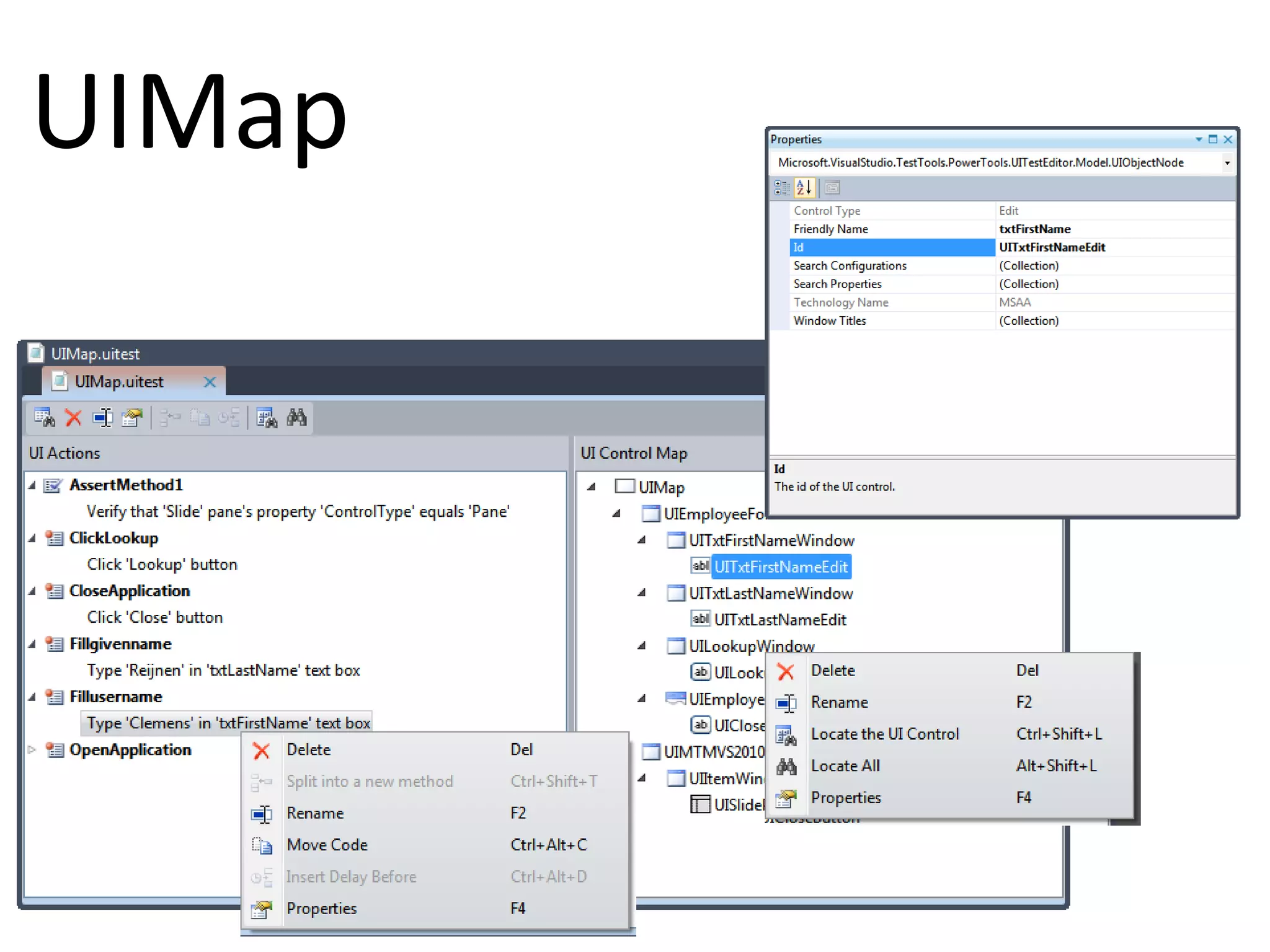Choose Move Code from the context menu
The width and height of the screenshot is (1270, 952).
pyautogui.click(x=327, y=845)
